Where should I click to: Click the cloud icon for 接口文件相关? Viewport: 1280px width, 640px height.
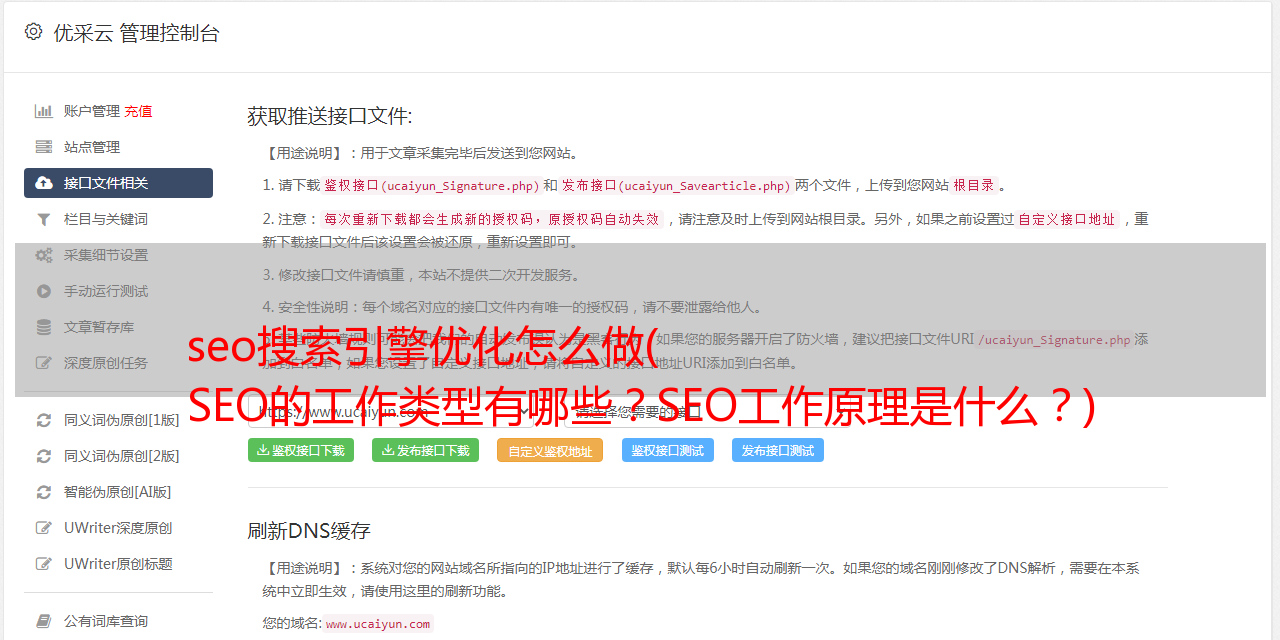click(x=44, y=183)
